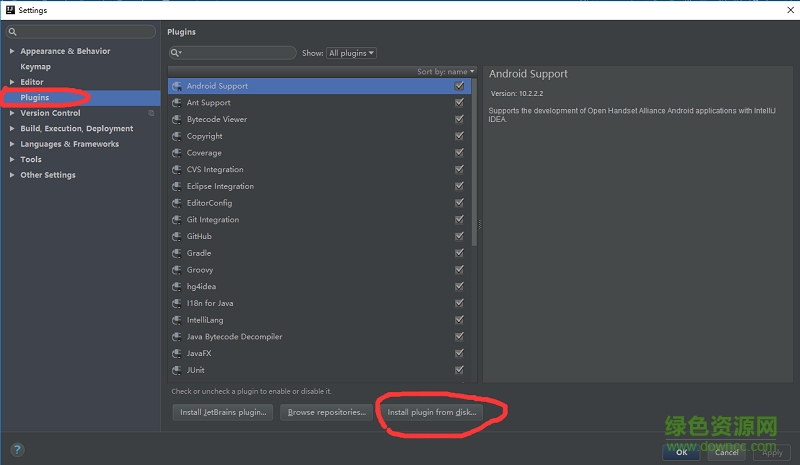Toggle the CVS Integration checkbox

[x=459, y=169]
